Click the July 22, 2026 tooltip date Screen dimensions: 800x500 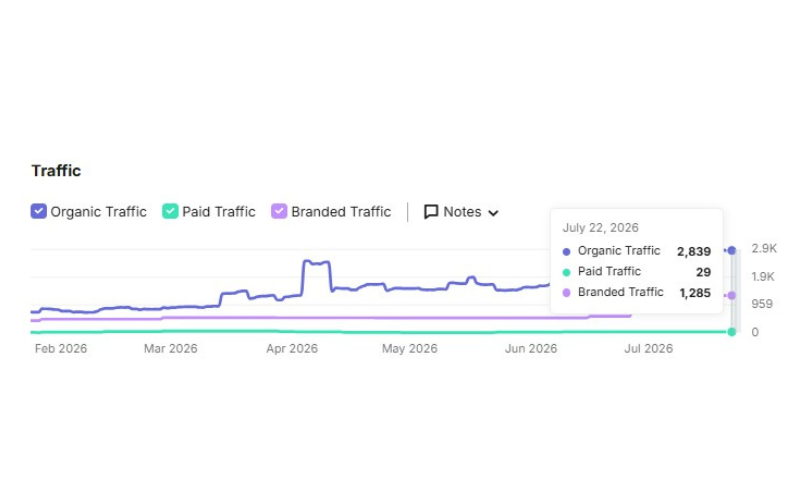tap(601, 228)
